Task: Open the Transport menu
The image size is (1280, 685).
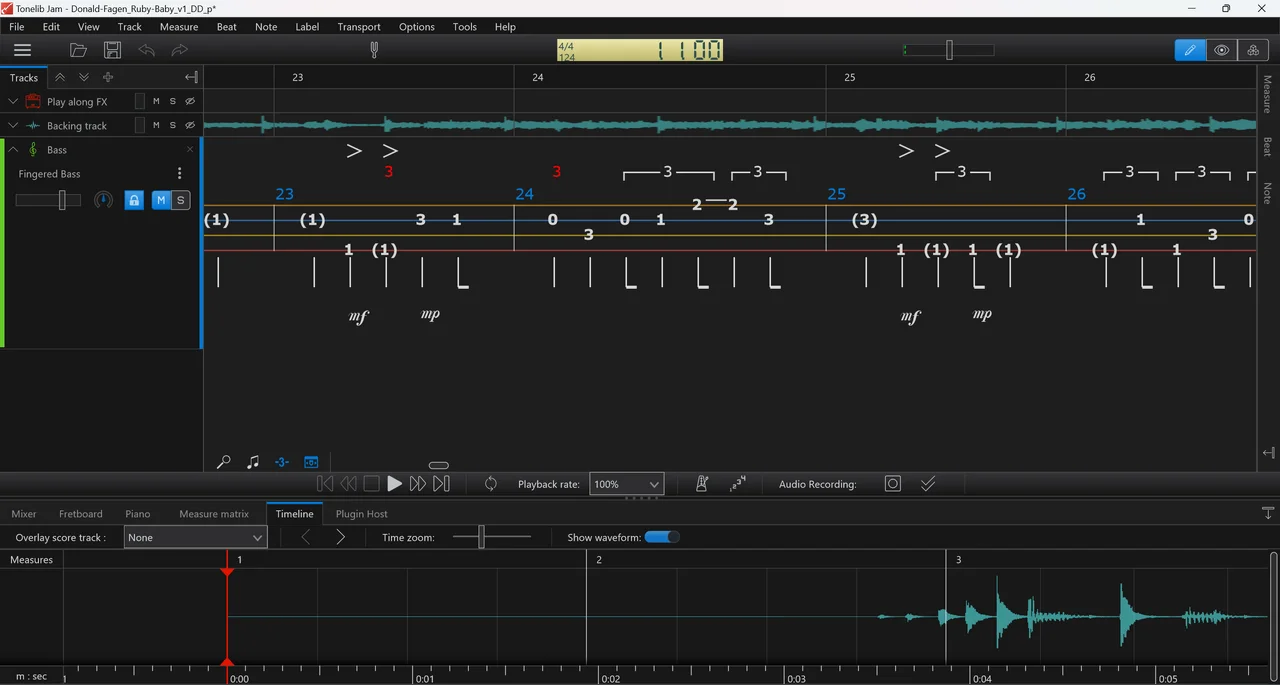Action: click(359, 27)
